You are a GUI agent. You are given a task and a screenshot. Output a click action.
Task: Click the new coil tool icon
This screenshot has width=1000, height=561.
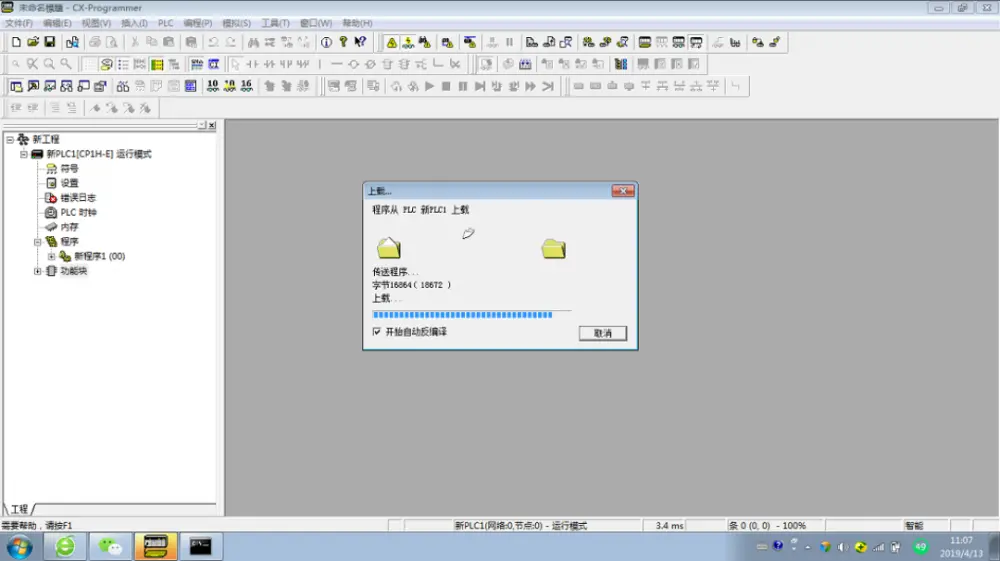coord(353,64)
